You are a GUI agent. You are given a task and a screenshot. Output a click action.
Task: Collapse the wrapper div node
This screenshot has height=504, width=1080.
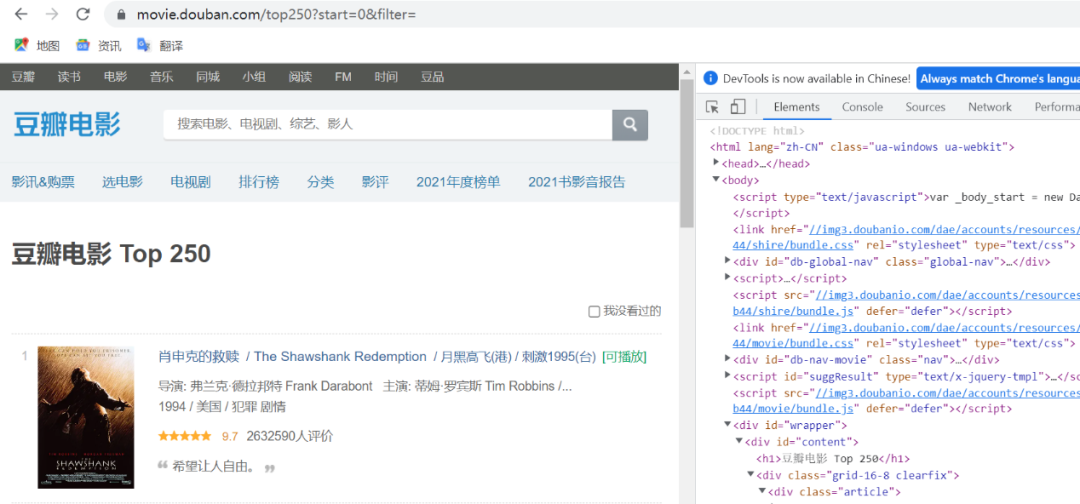pos(728,424)
